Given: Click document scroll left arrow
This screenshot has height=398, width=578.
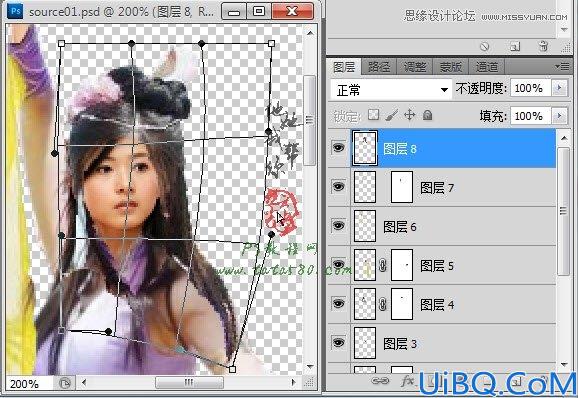Looking at the screenshot, I should 84,383.
